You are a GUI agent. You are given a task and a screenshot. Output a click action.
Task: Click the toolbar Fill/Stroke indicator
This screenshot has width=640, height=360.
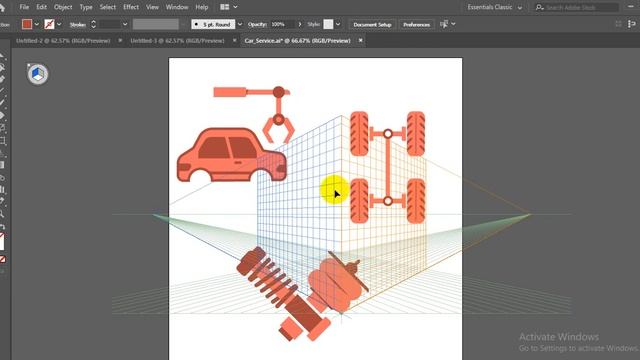(x=2, y=241)
